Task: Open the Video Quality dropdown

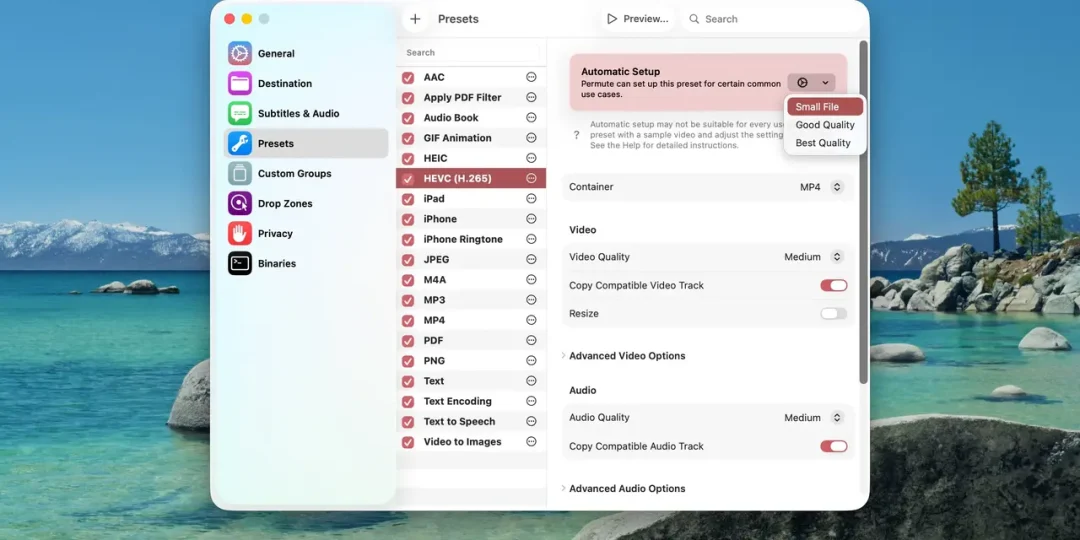Action: click(x=813, y=257)
